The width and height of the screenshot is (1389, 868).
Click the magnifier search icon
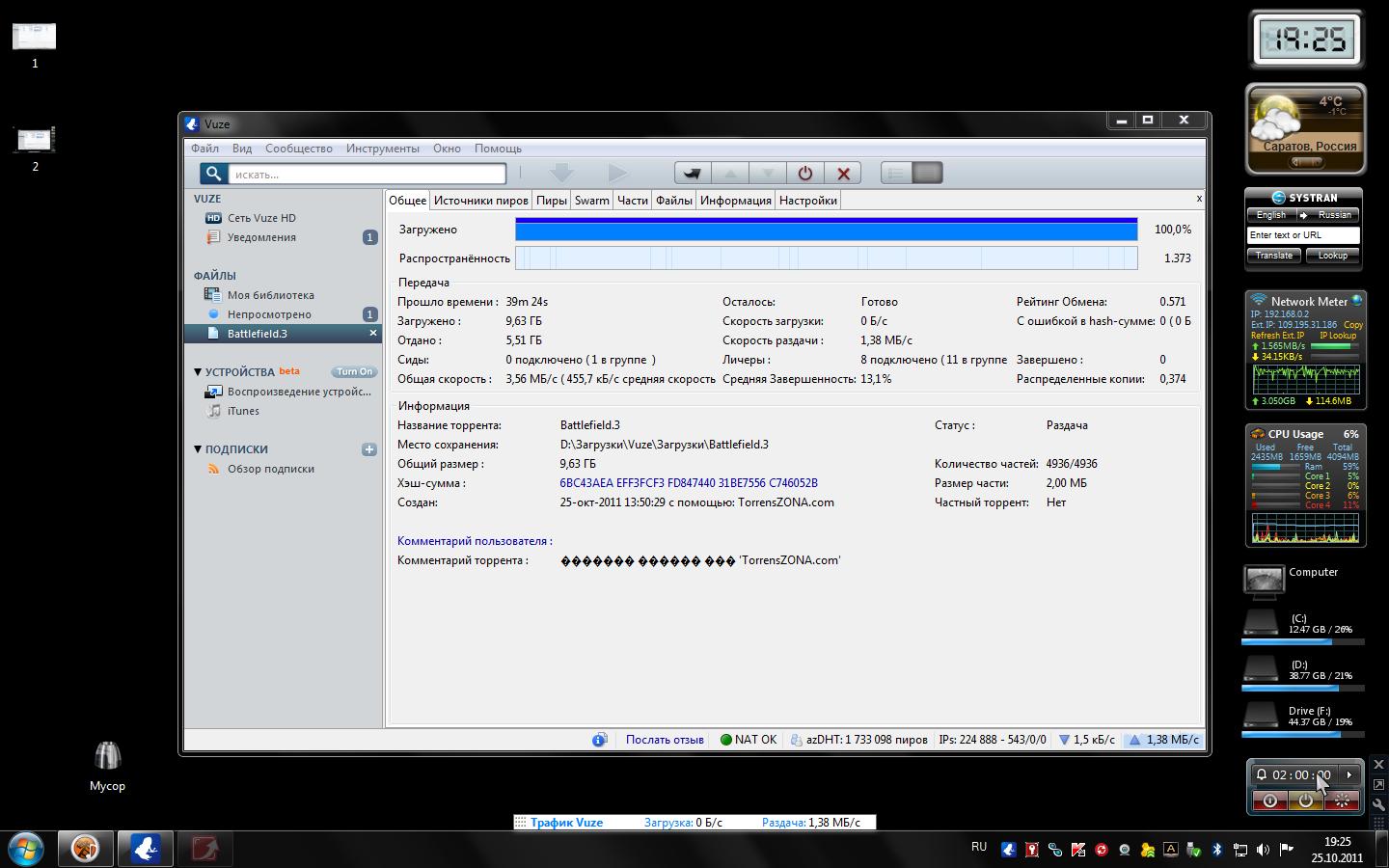[213, 174]
